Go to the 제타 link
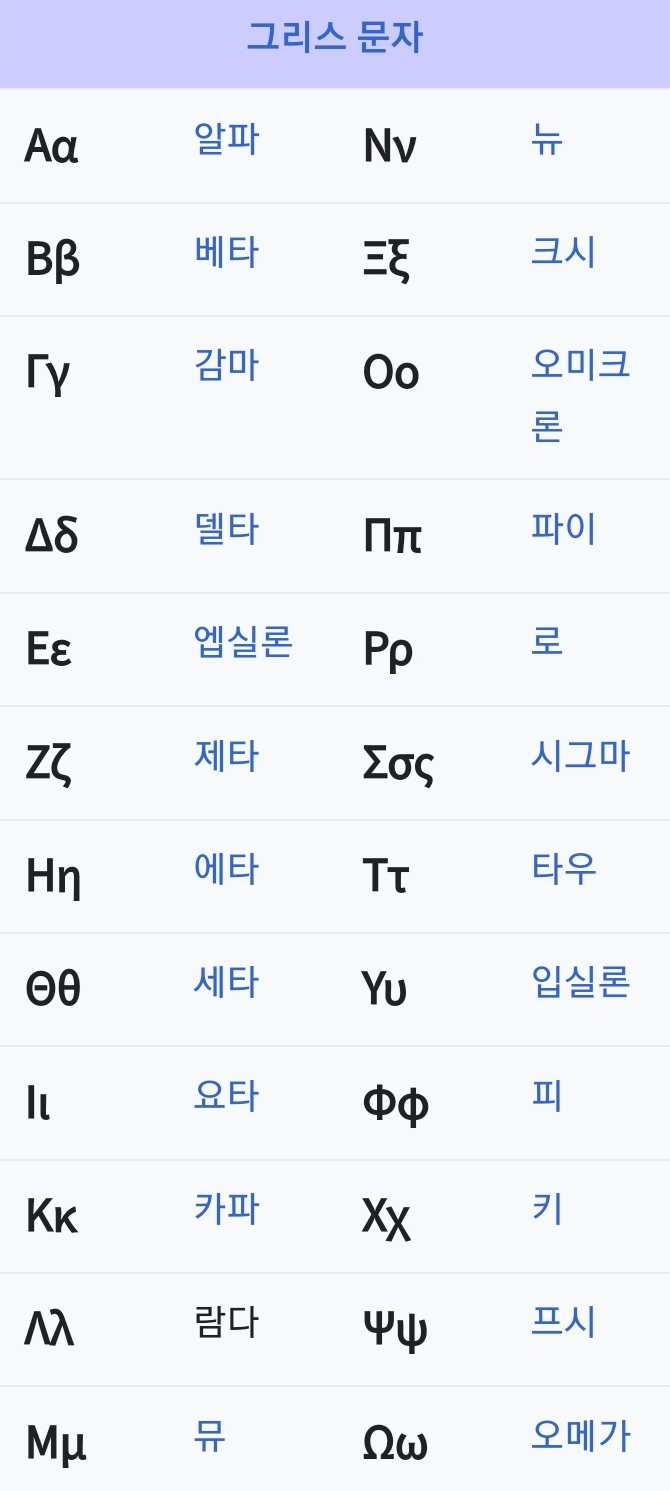Screen dimensions: 670x1491 pyautogui.click(x=227, y=756)
